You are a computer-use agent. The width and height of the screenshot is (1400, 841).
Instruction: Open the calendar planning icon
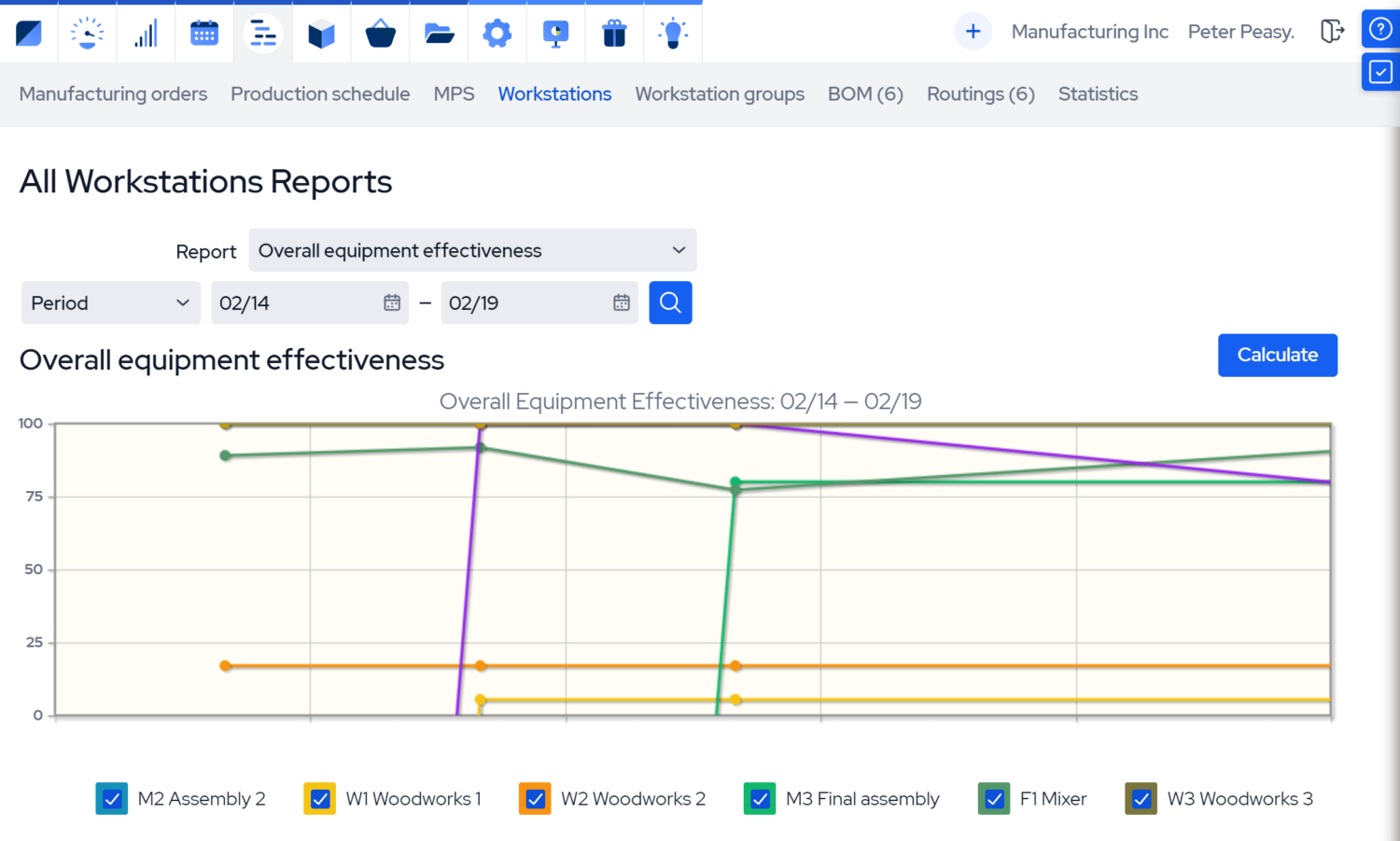point(203,34)
